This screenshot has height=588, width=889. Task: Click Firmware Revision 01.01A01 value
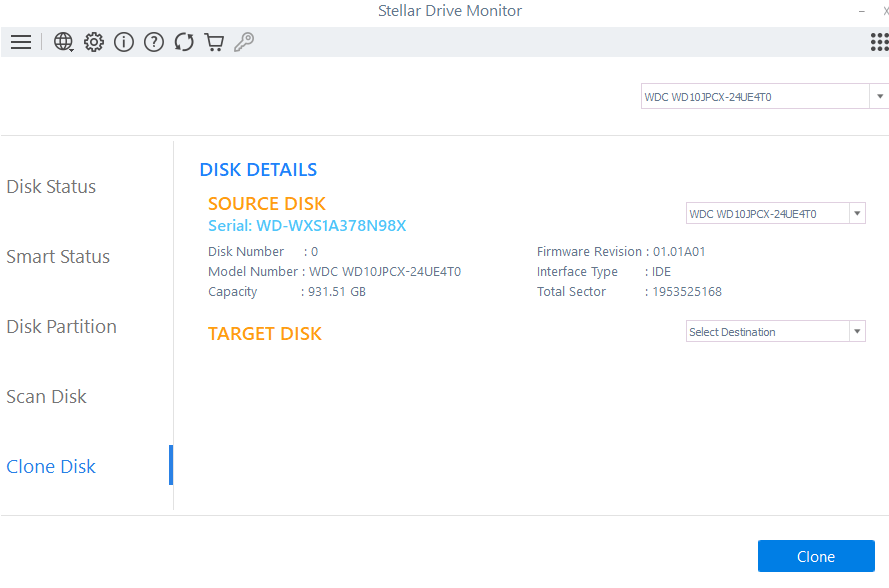679,252
